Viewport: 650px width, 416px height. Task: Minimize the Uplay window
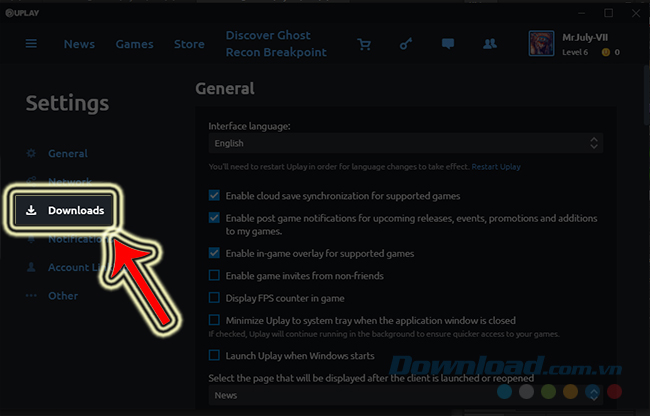582,13
